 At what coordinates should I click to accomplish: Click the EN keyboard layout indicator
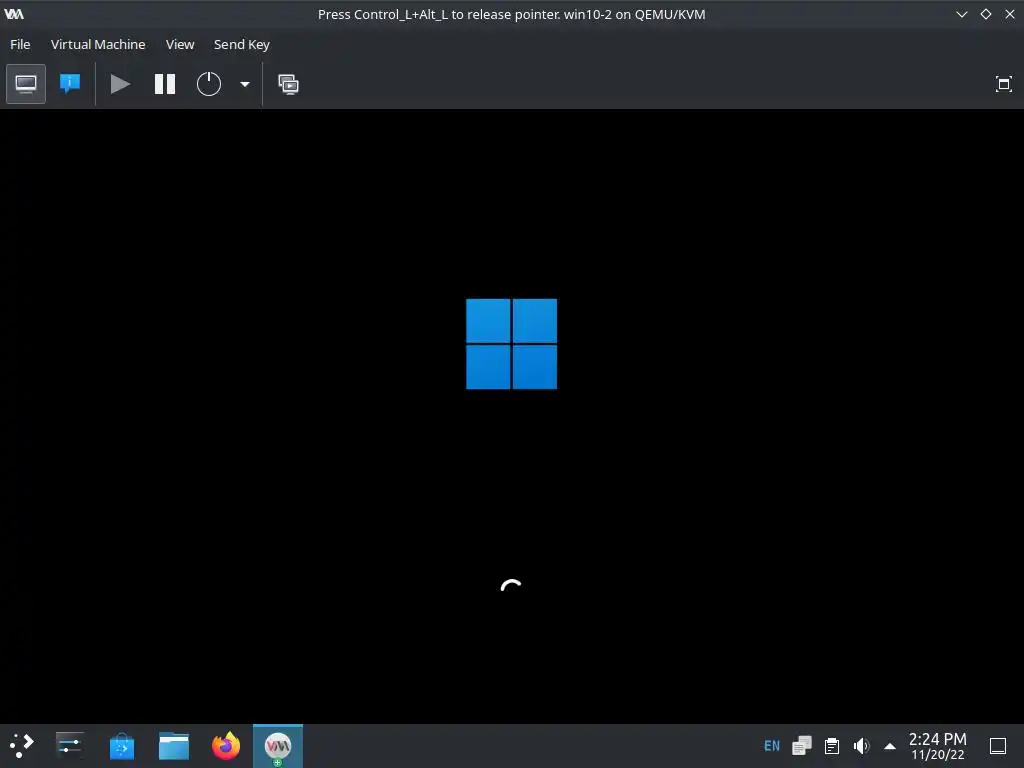[772, 746]
